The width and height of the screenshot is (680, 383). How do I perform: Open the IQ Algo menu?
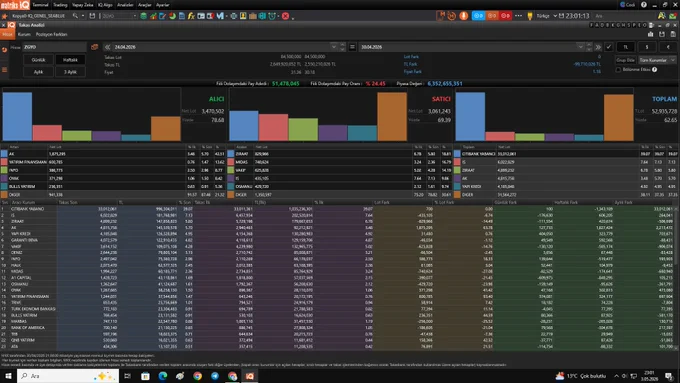point(105,5)
